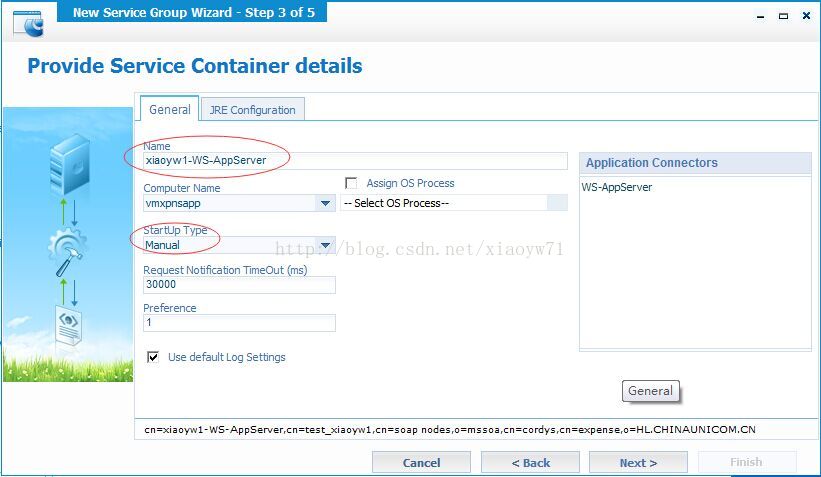
Task: Expand the StartUp Type dropdown arrow
Action: [x=325, y=245]
